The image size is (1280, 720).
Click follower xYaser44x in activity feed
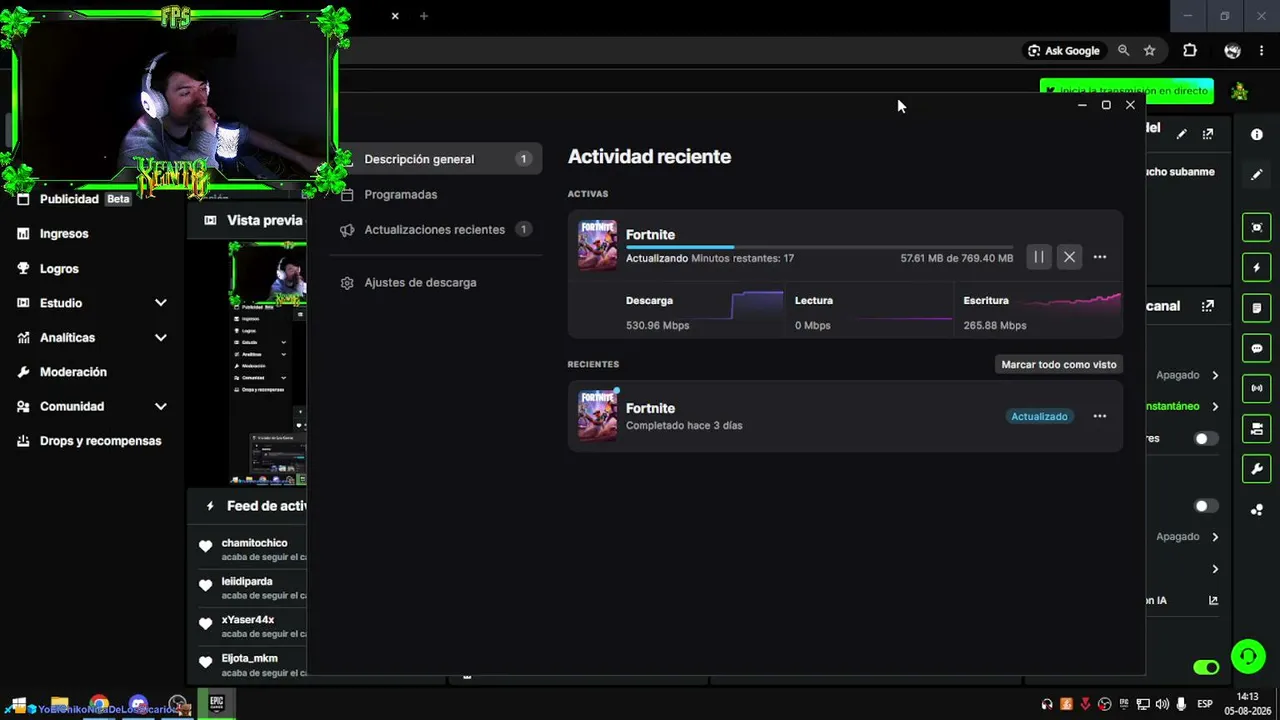click(248, 620)
